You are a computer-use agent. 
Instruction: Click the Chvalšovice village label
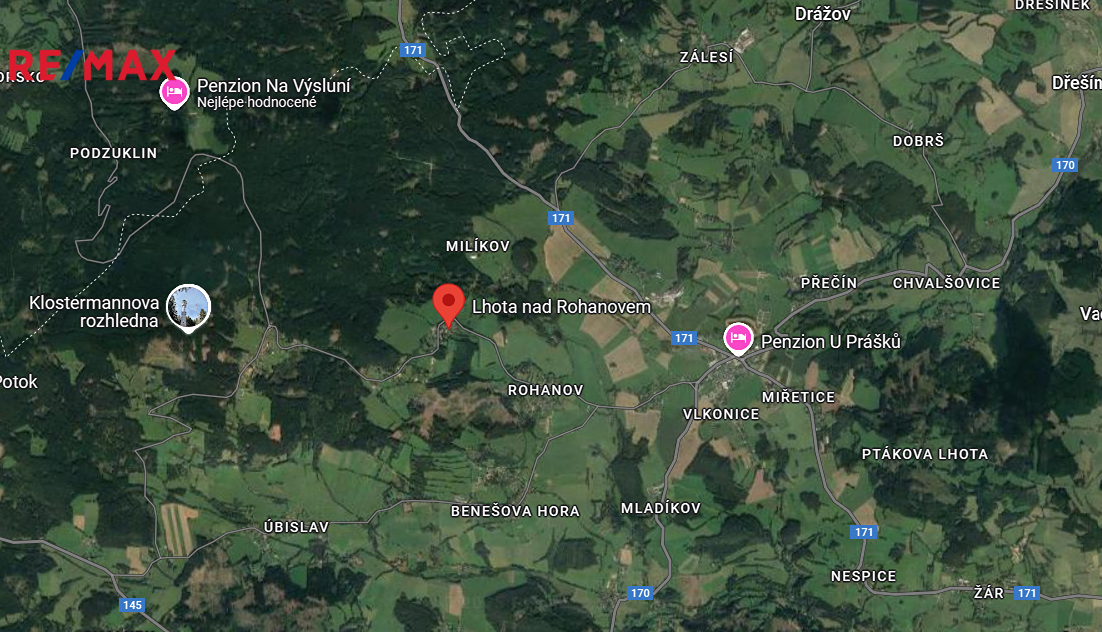(x=946, y=283)
